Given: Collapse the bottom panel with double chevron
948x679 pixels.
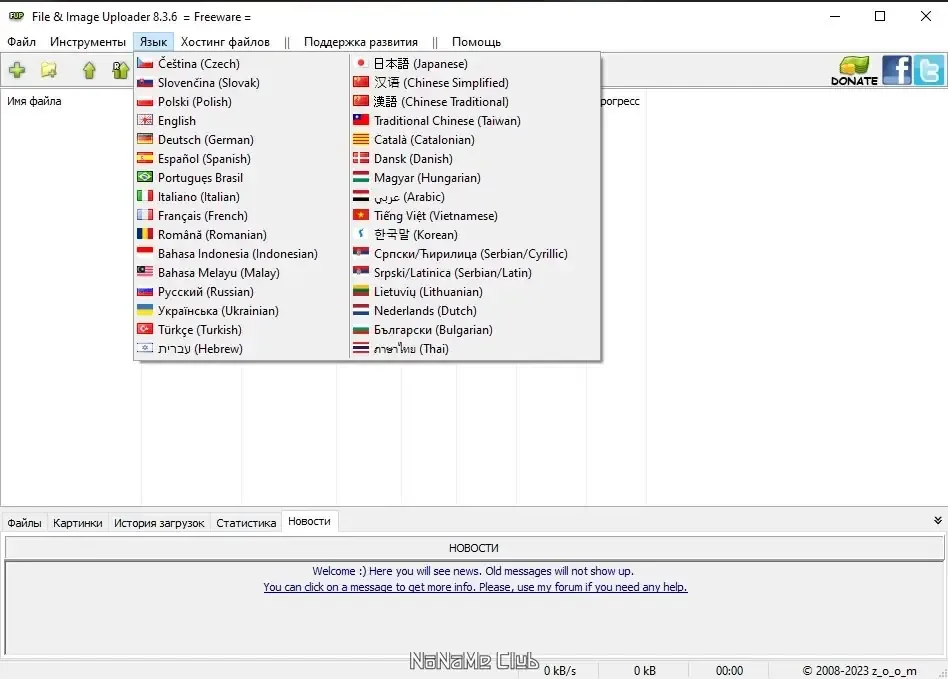Looking at the screenshot, I should click(937, 521).
